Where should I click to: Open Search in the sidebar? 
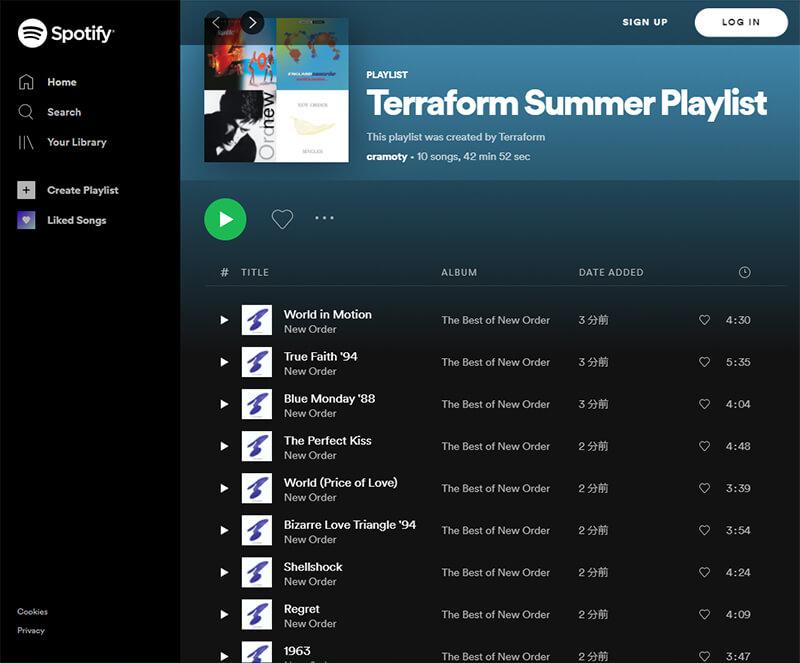tap(64, 112)
